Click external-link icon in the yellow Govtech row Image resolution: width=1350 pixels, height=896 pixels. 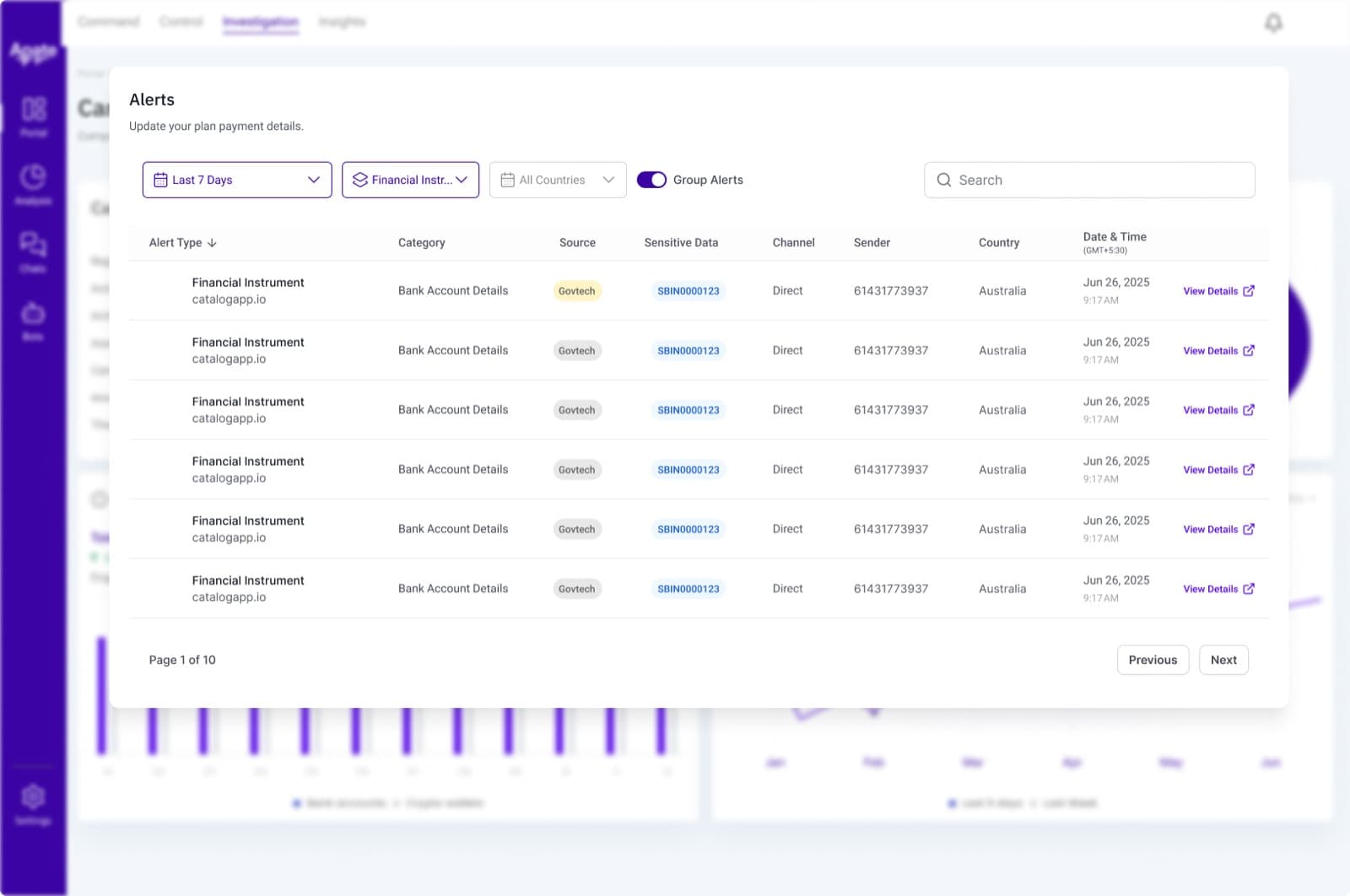1249,291
